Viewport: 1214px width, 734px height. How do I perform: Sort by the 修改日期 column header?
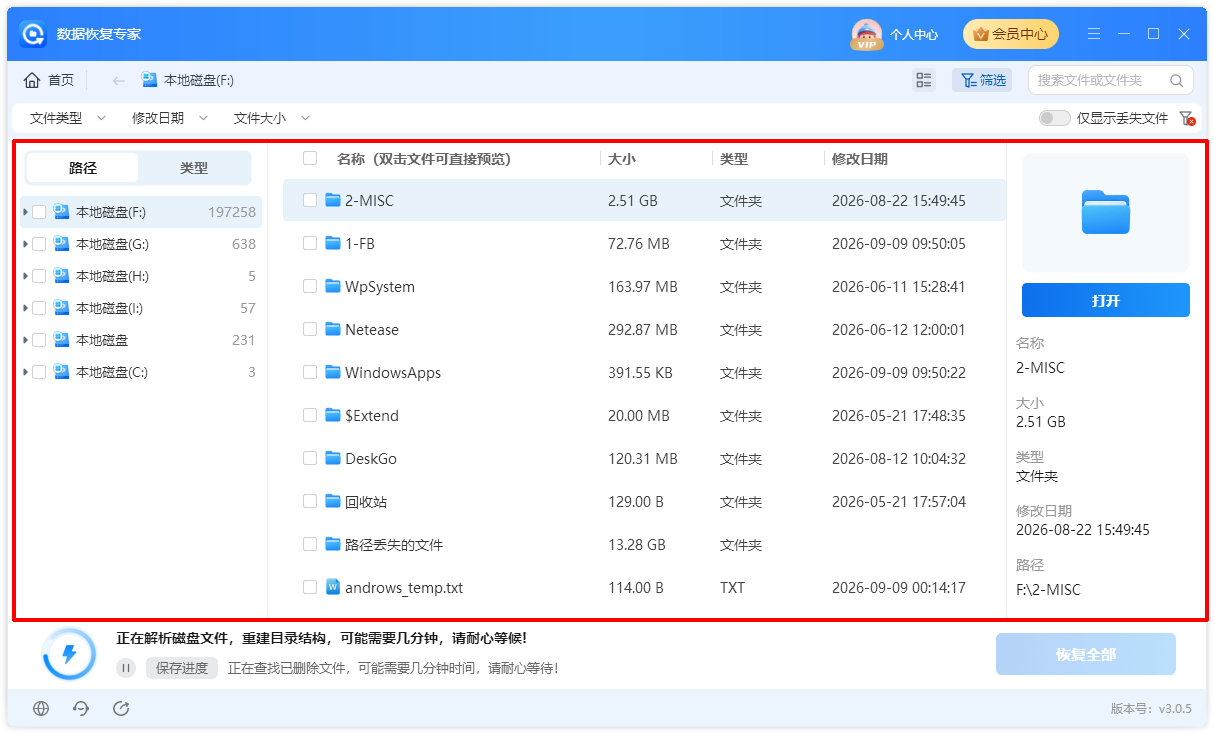(x=860, y=159)
